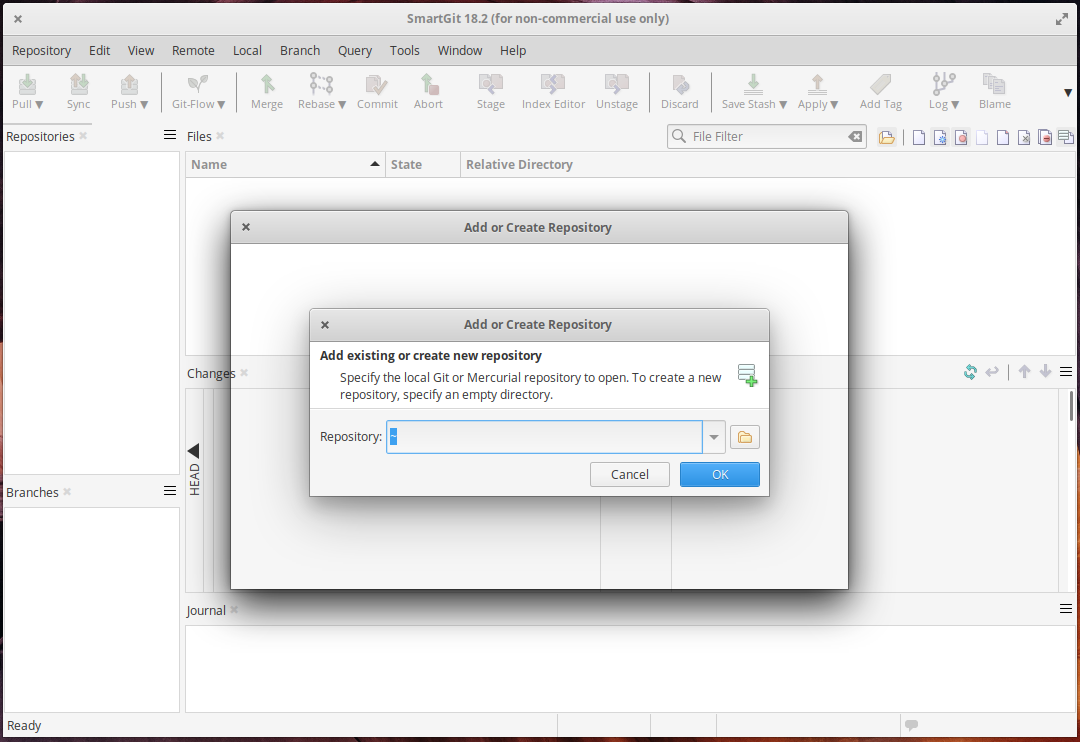Screen dimensions: 1080x742
Task: Open the Query menu
Action: tap(355, 50)
